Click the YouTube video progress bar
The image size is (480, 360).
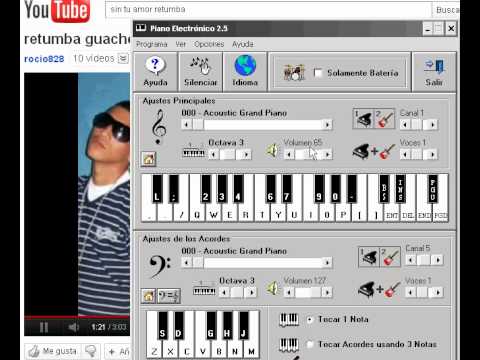pos(77,317)
